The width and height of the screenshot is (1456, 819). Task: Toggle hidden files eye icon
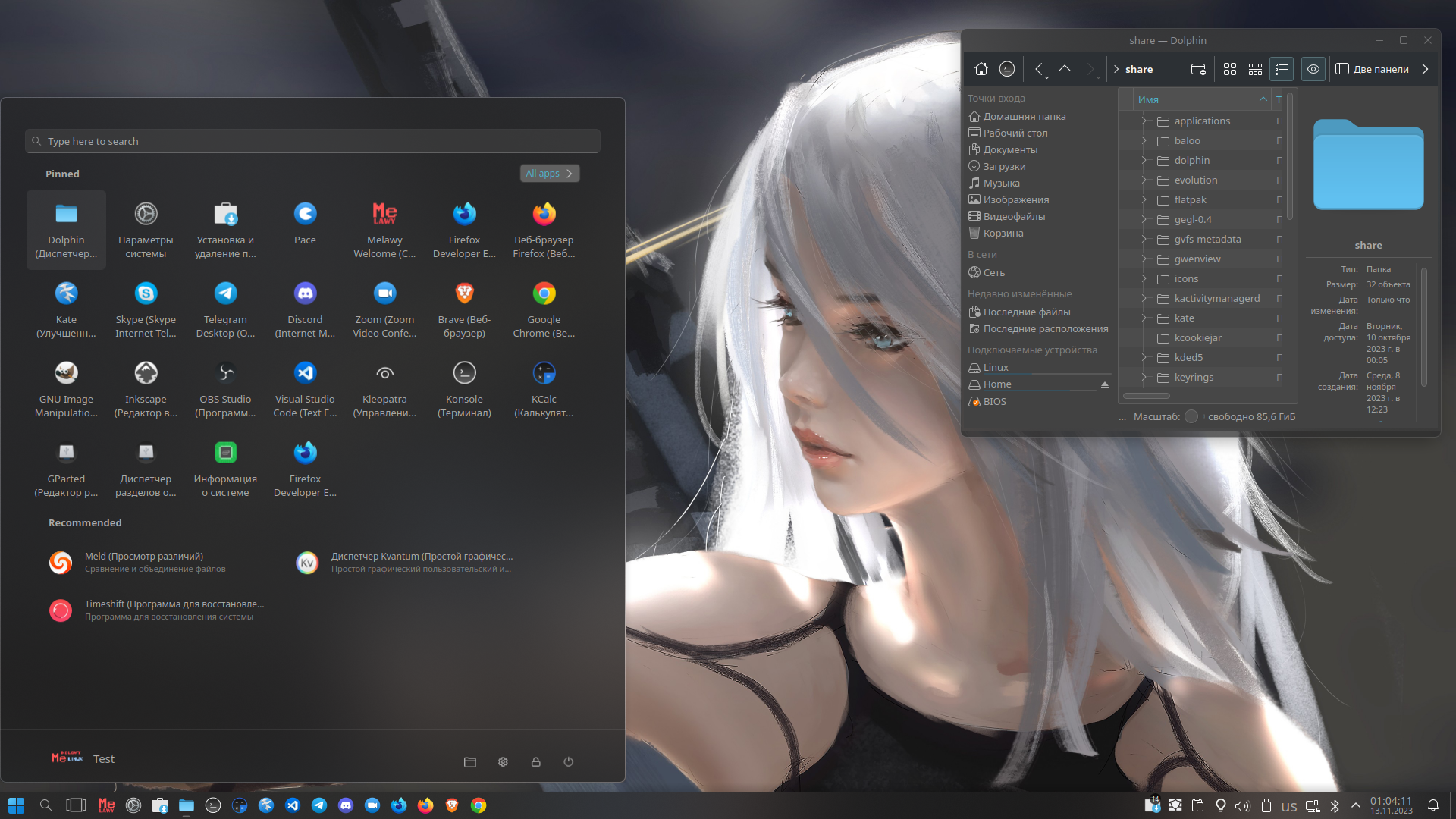click(1313, 69)
